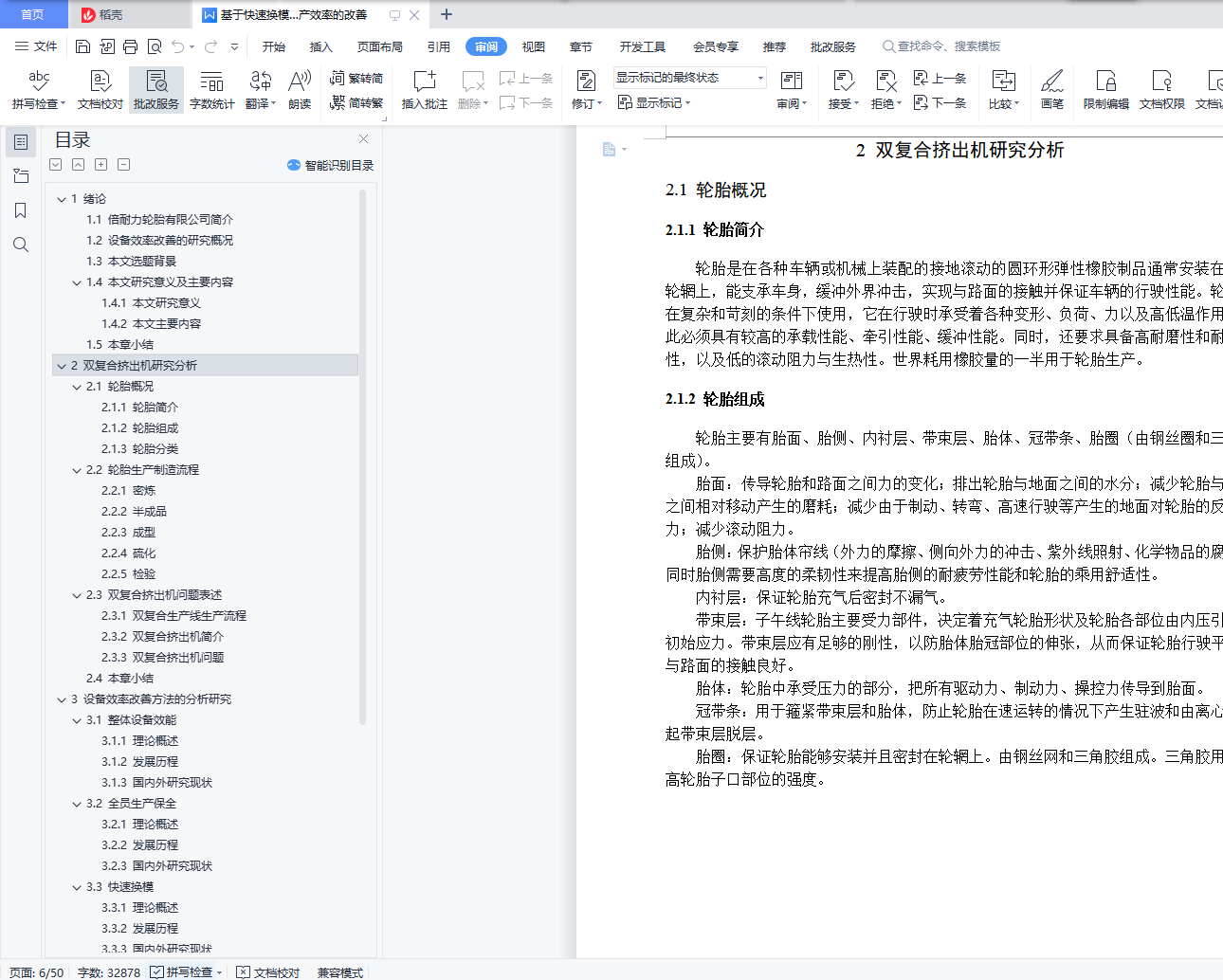Toggle 修订 track changes button

pos(586,90)
